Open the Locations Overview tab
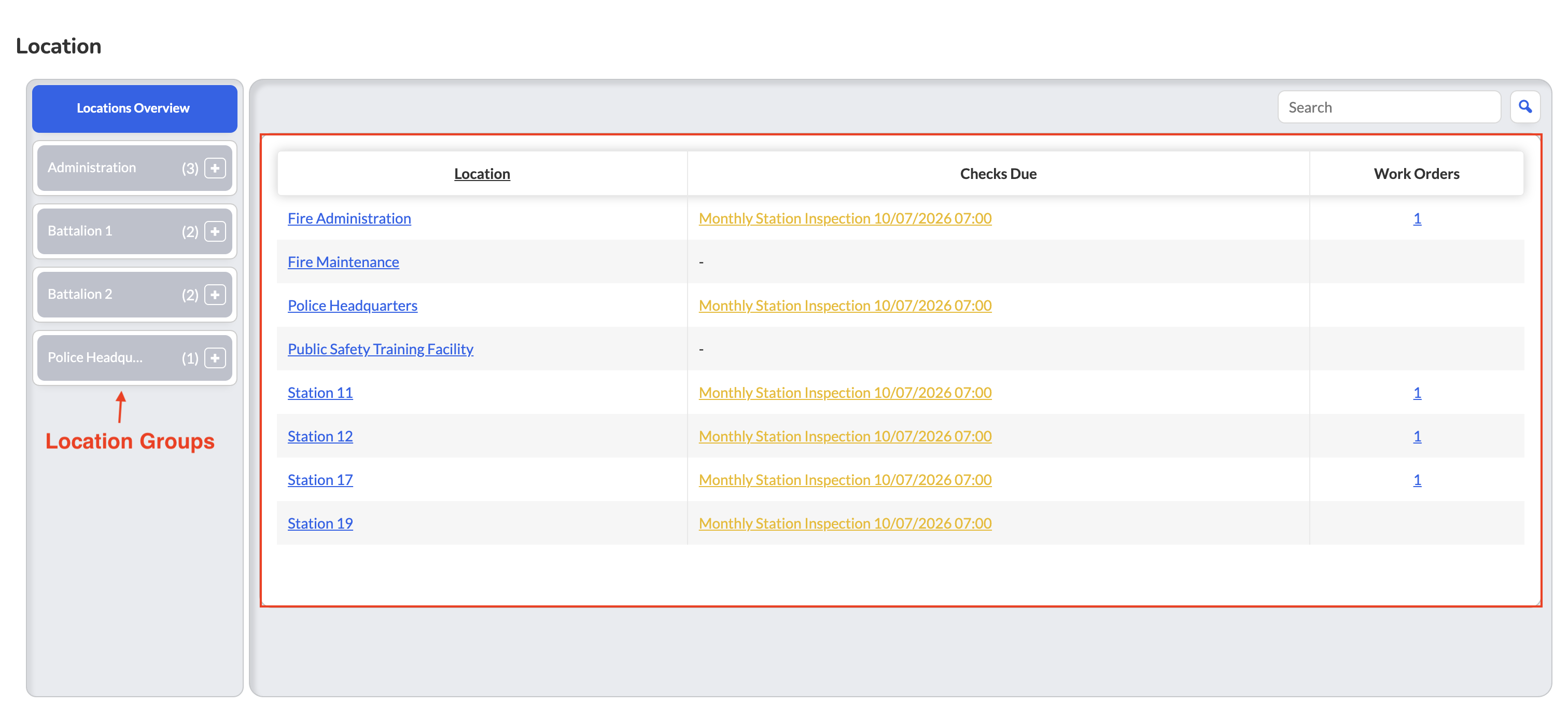 tap(134, 108)
